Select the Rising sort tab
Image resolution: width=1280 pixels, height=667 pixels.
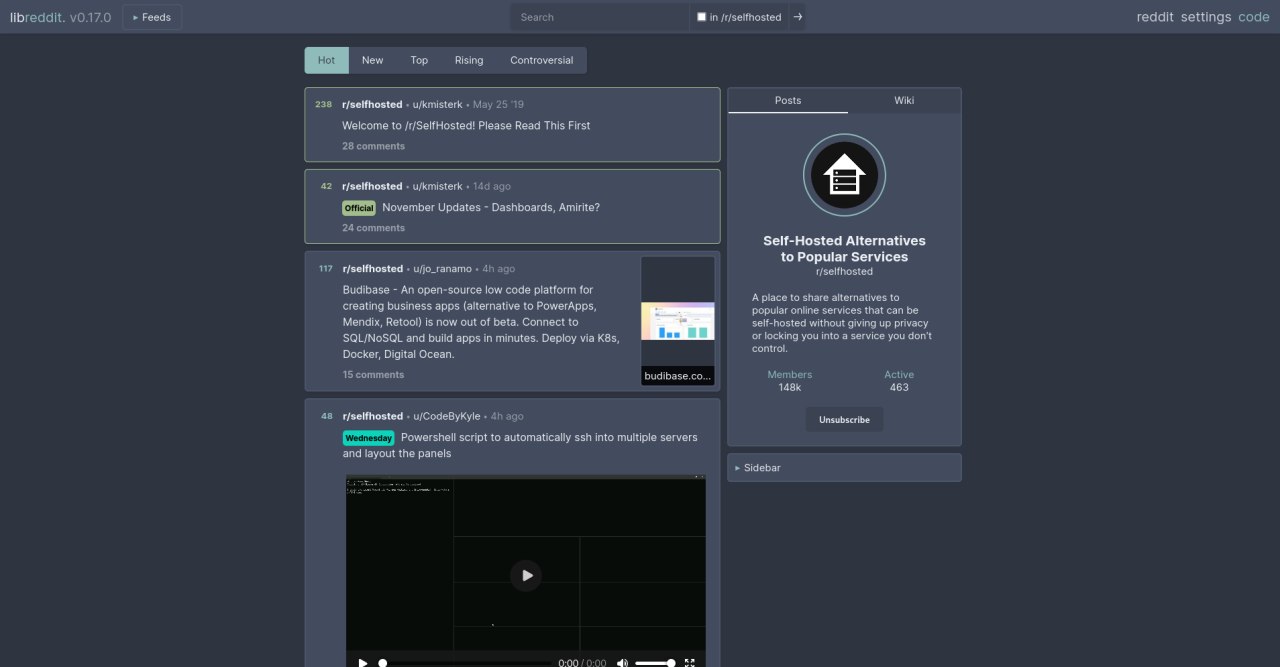pos(469,60)
